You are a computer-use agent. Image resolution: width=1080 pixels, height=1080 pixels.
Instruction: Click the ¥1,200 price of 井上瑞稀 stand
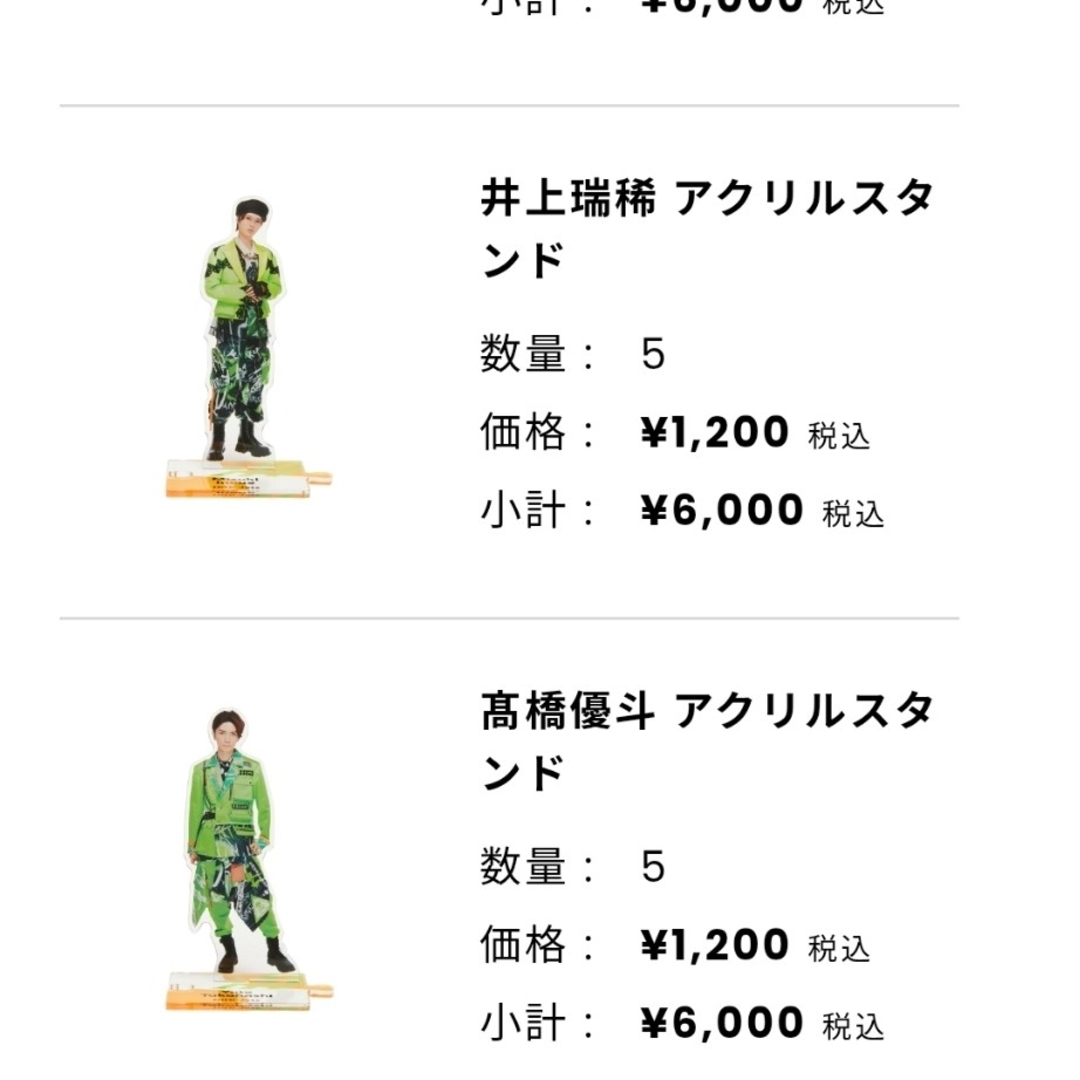tap(714, 433)
